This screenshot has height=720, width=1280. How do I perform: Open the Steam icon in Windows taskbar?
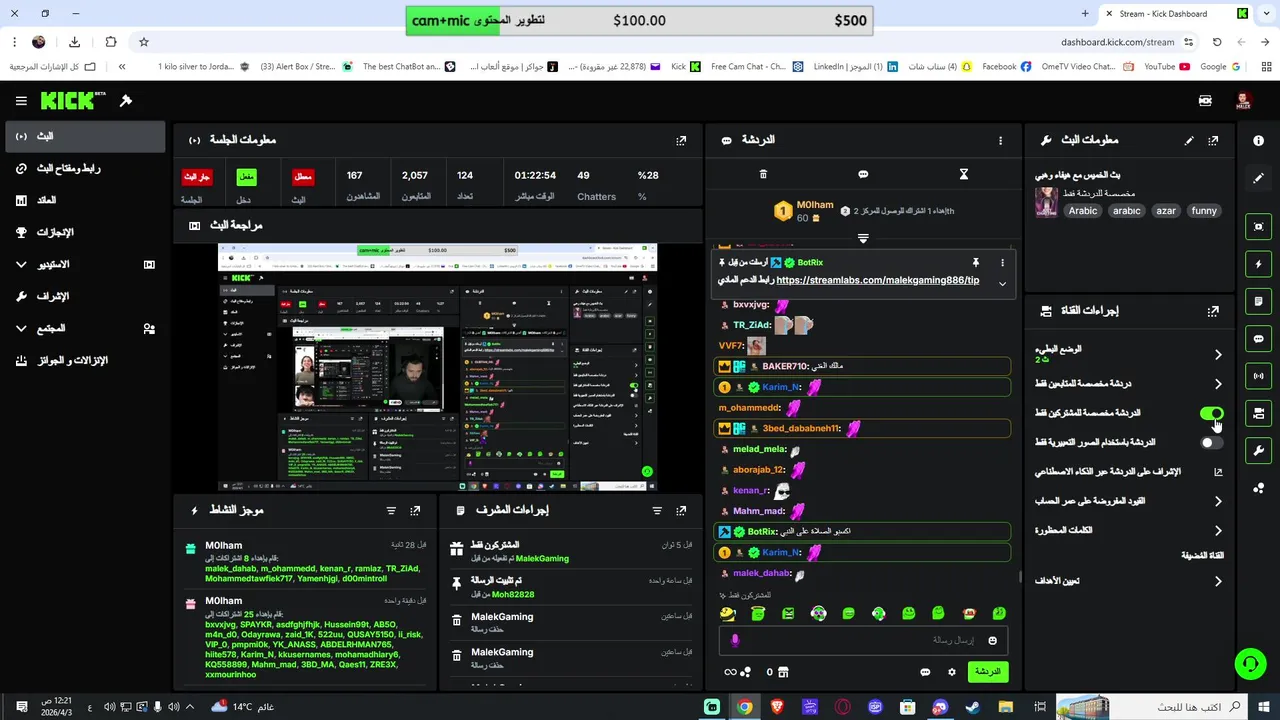[x=972, y=707]
